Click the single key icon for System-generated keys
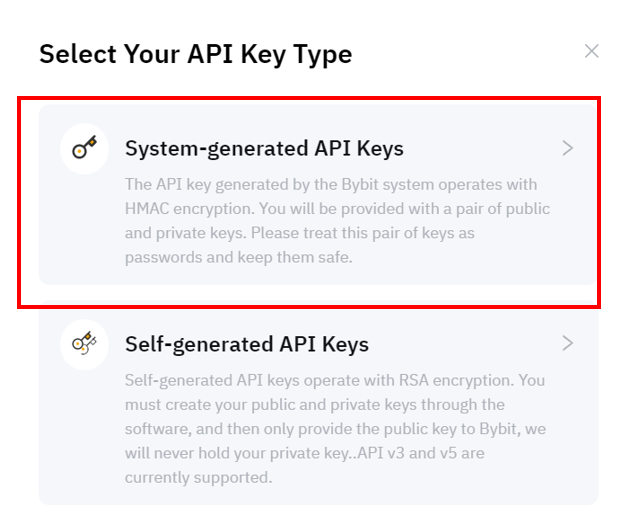 click(x=84, y=147)
